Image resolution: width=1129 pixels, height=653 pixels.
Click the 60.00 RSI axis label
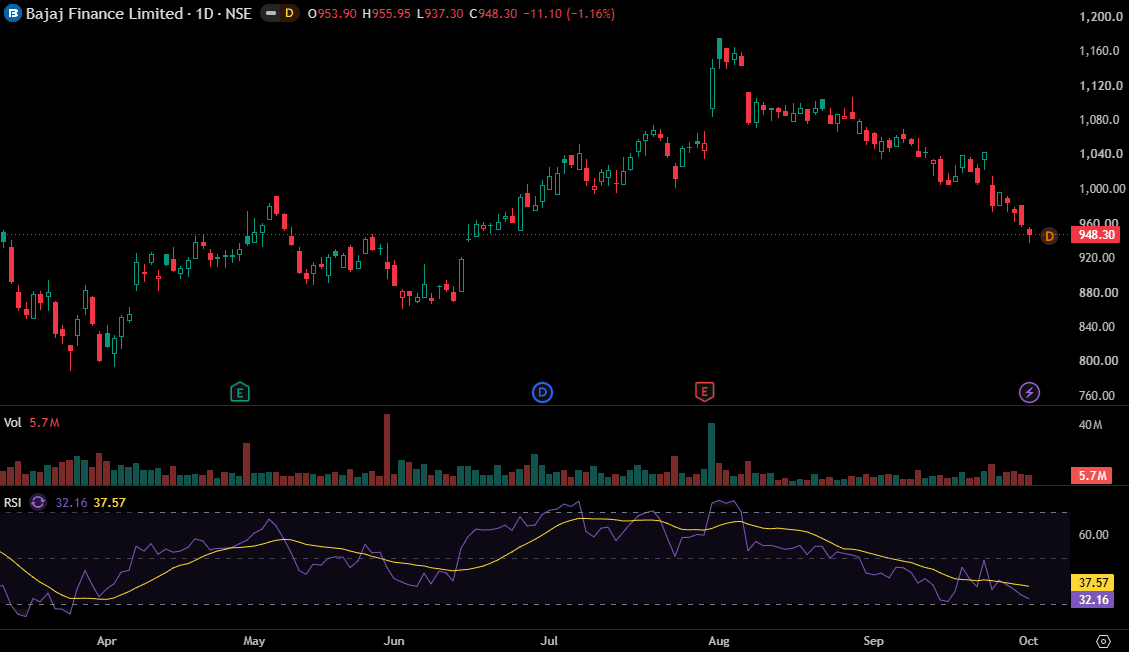(x=1093, y=534)
